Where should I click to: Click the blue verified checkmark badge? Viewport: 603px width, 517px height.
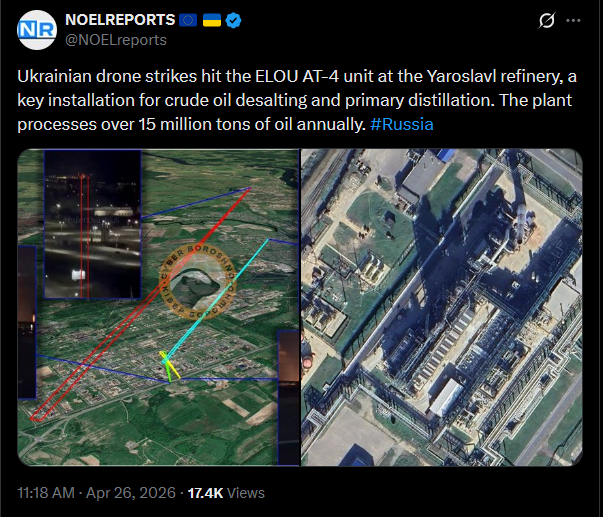(x=233, y=20)
